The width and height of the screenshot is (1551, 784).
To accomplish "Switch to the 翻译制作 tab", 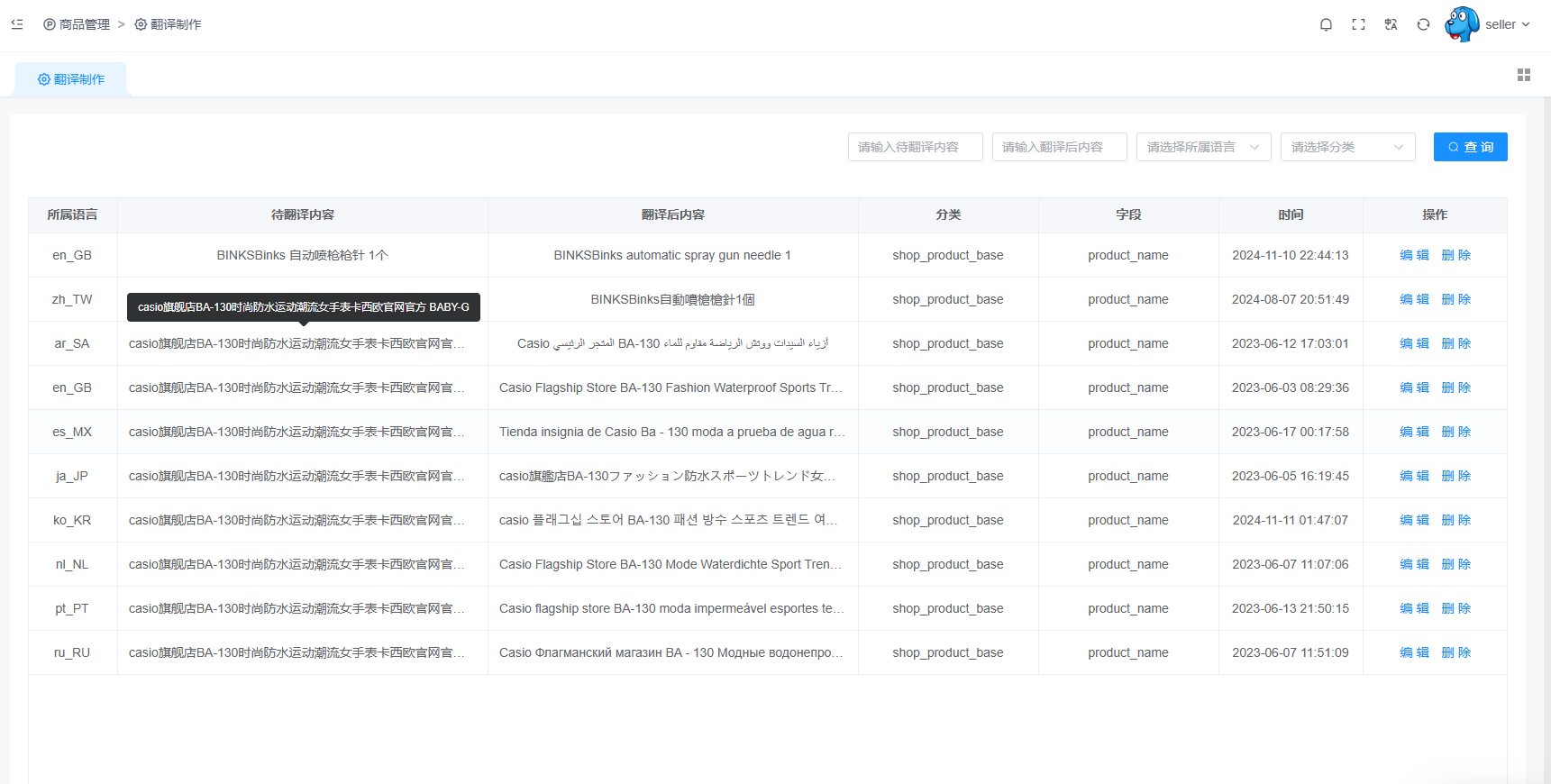I will [71, 79].
